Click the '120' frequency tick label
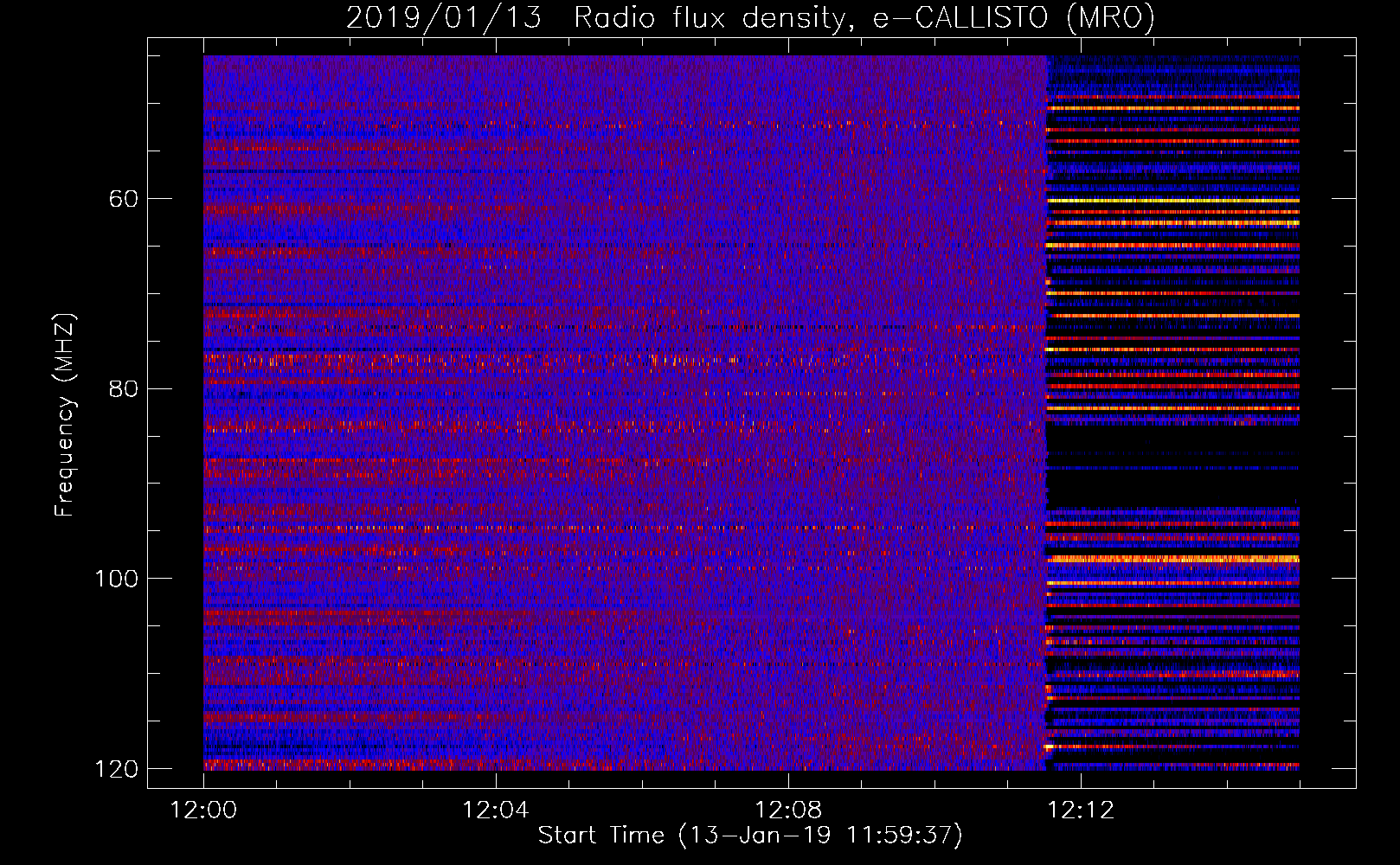Image resolution: width=1400 pixels, height=865 pixels. pyautogui.click(x=116, y=769)
